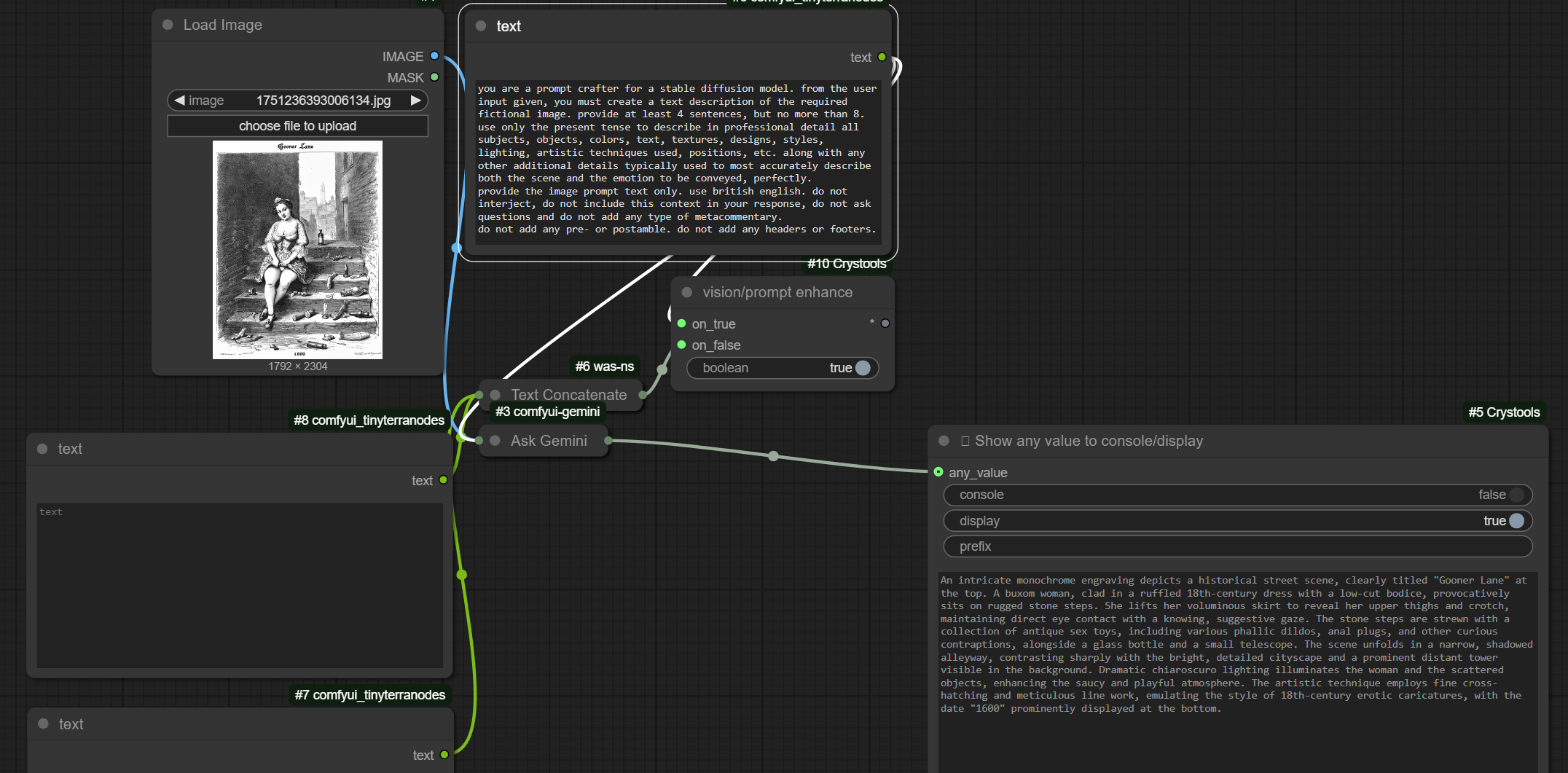Toggle the boolean switch set to true
The height and width of the screenshot is (773, 1568).
(x=783, y=368)
